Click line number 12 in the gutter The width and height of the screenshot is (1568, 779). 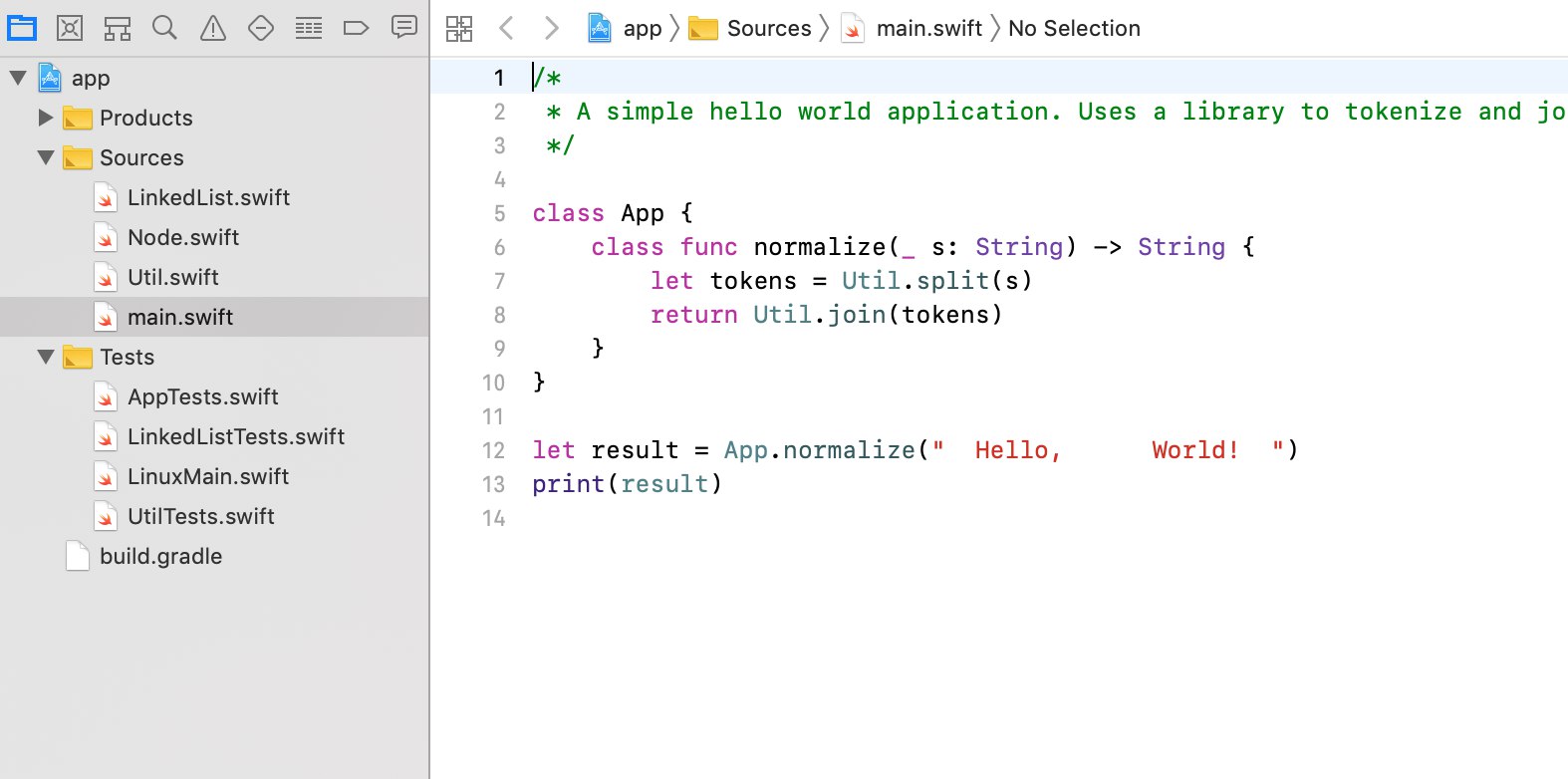click(x=493, y=451)
